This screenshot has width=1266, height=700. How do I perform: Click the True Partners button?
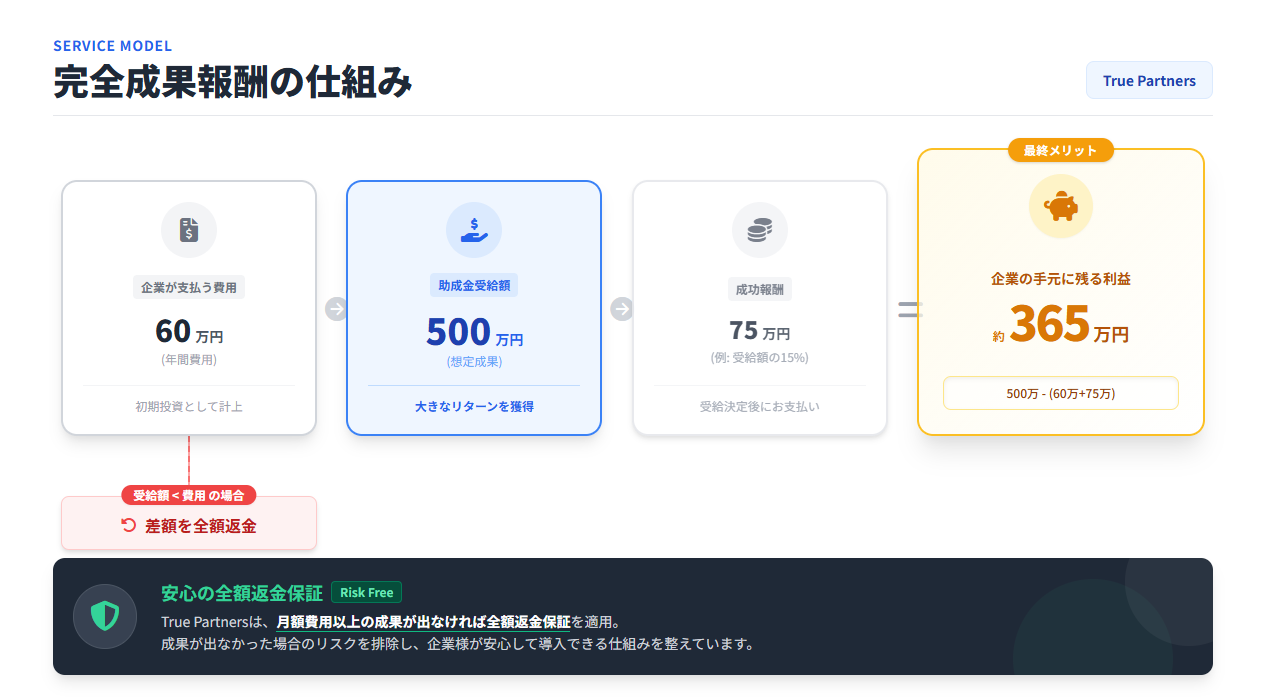pyautogui.click(x=1149, y=80)
